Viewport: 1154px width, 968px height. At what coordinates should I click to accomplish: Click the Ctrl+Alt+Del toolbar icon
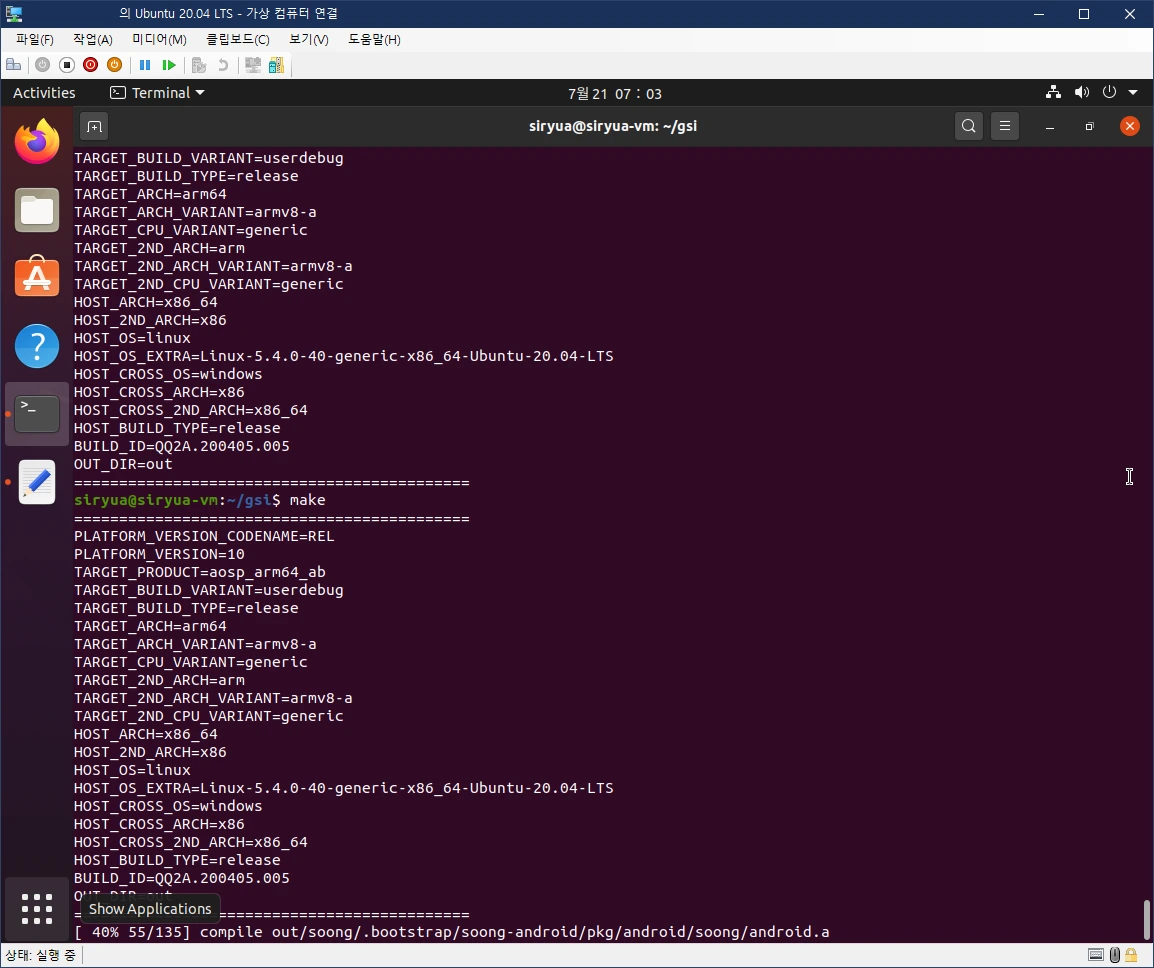(x=13, y=65)
